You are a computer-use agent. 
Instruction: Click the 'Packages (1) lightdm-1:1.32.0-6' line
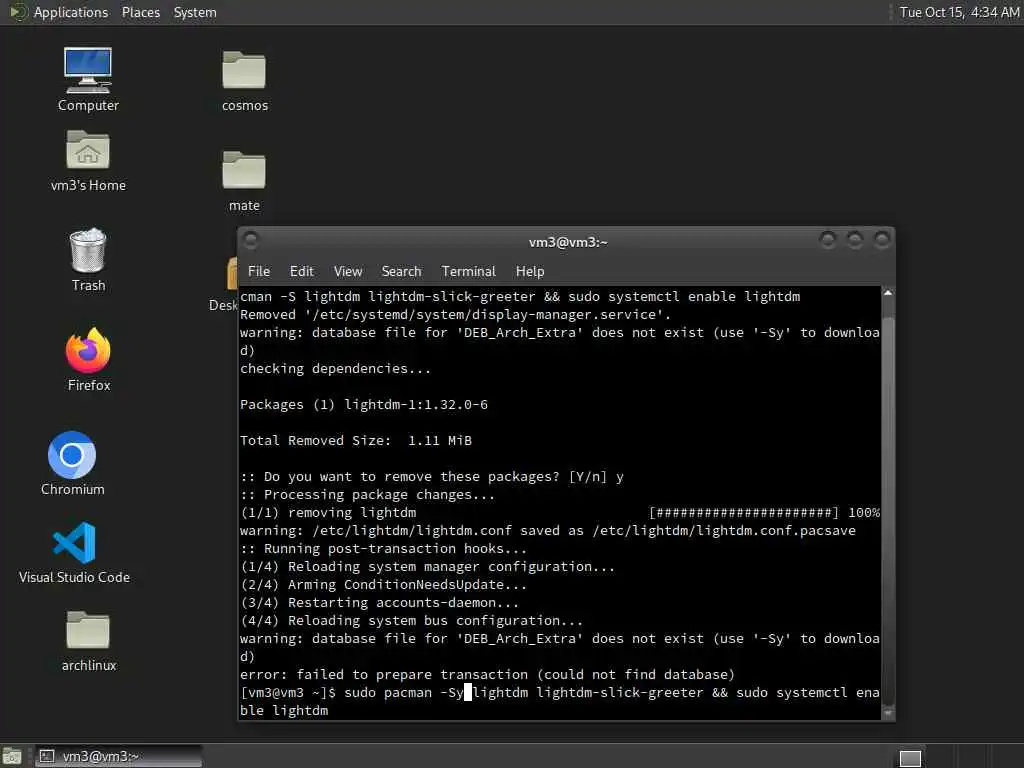[x=364, y=405]
